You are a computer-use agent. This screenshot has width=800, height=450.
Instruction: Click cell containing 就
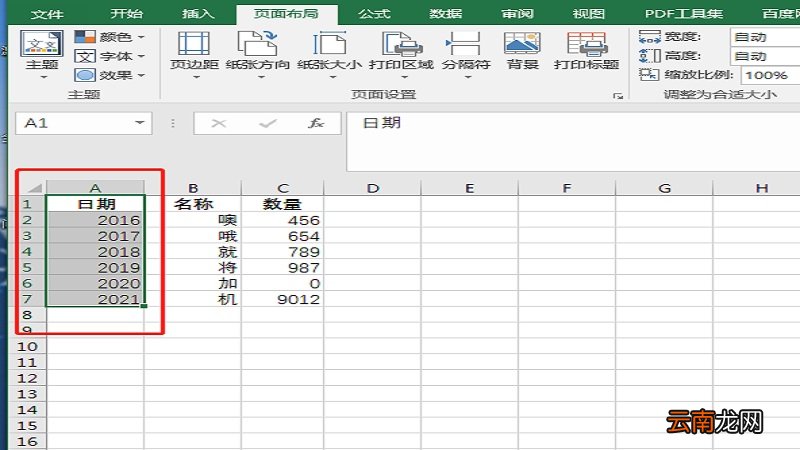point(193,252)
